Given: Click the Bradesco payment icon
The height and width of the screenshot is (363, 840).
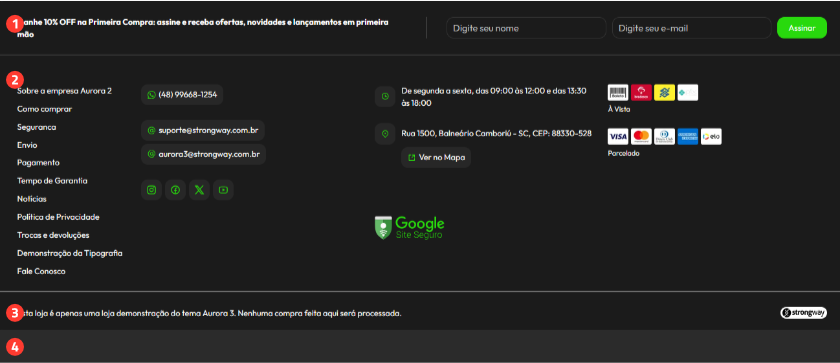Looking at the screenshot, I should click(x=641, y=93).
